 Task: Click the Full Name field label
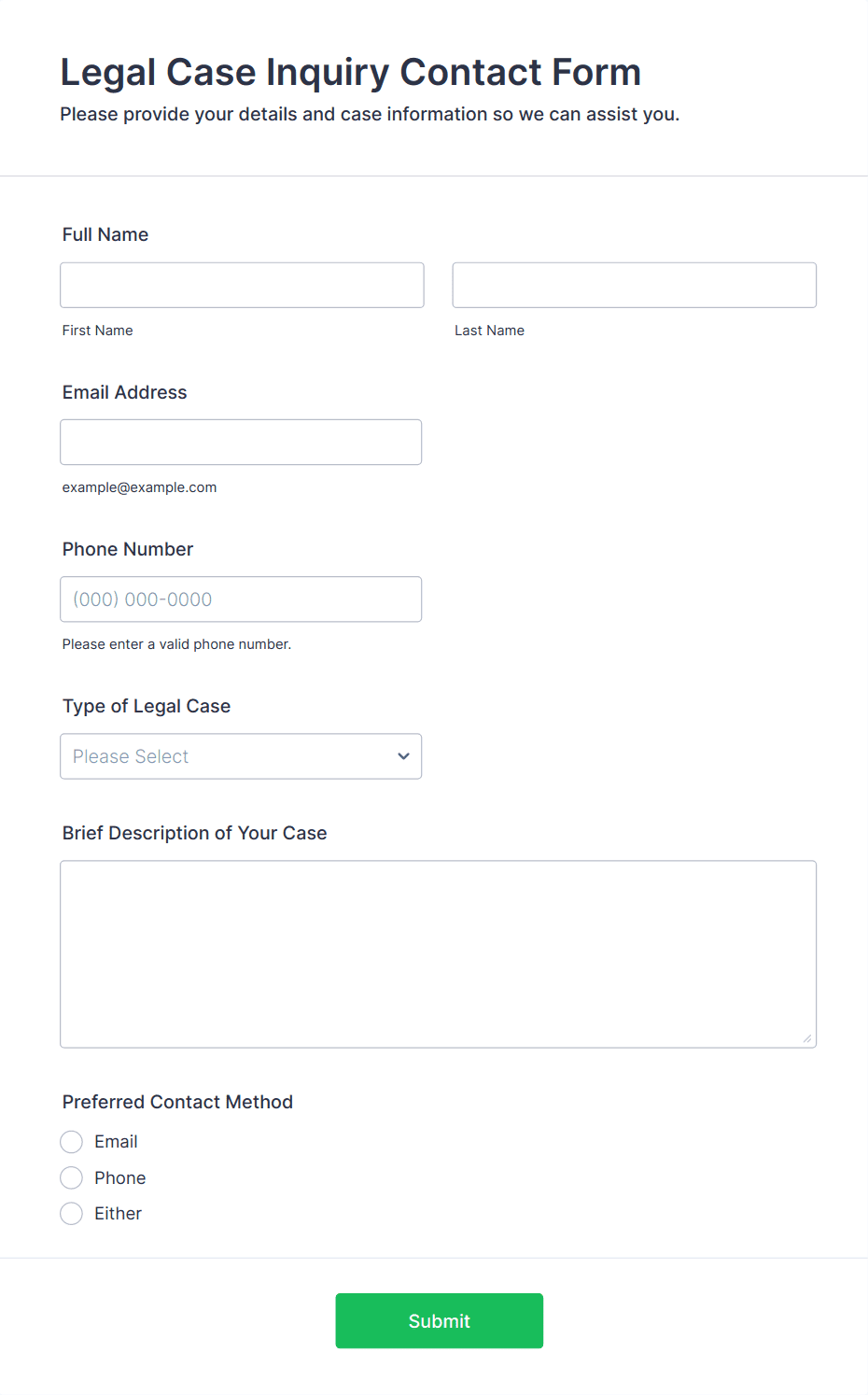105,234
